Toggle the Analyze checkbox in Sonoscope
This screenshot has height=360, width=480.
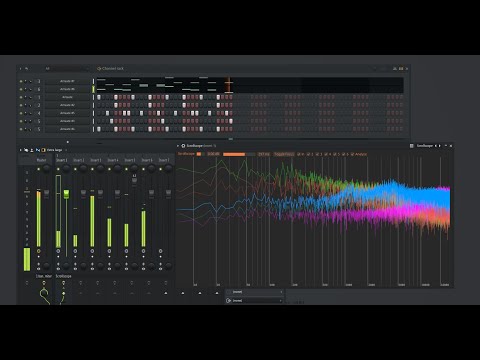(x=359, y=154)
